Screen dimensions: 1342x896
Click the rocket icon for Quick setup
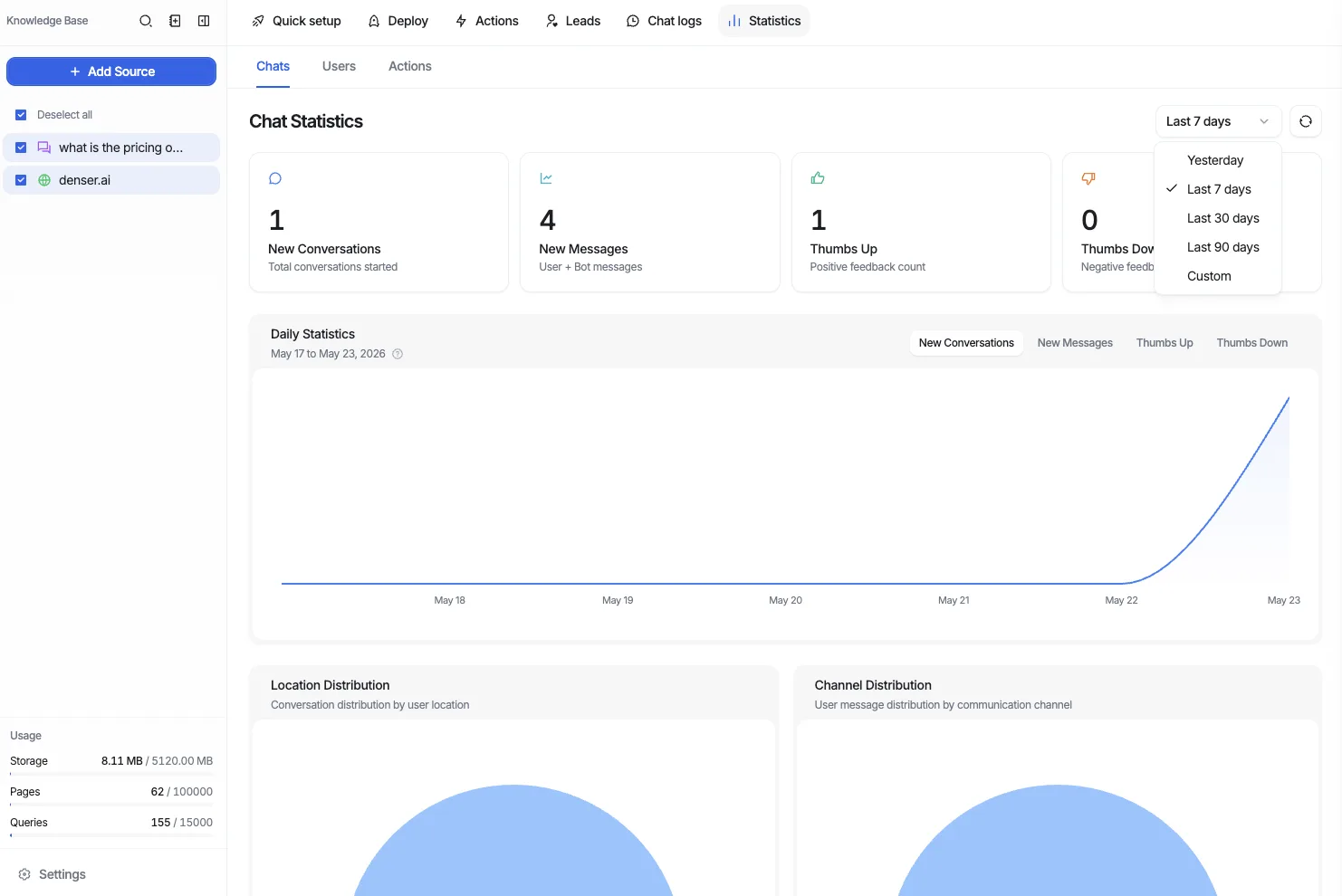click(x=258, y=21)
